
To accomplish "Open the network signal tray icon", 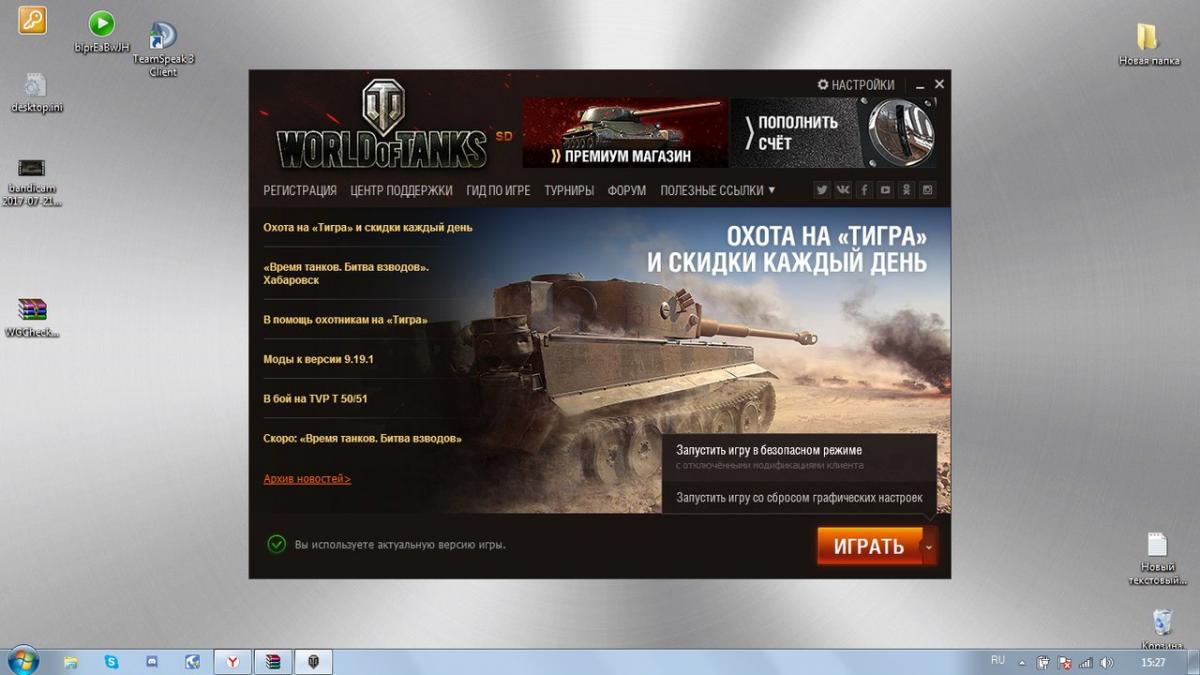I will [x=1086, y=662].
